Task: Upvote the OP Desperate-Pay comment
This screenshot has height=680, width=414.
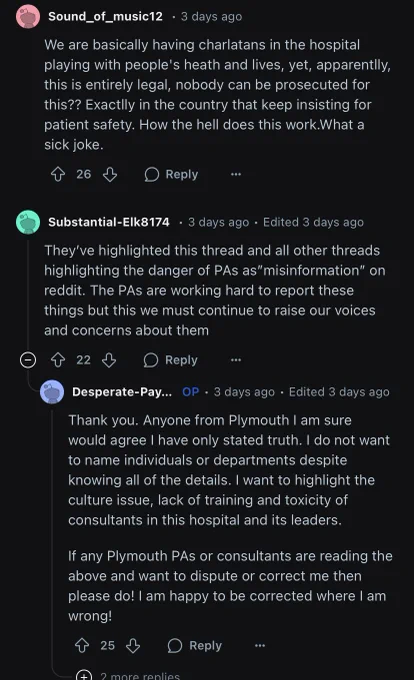Action: point(82,645)
